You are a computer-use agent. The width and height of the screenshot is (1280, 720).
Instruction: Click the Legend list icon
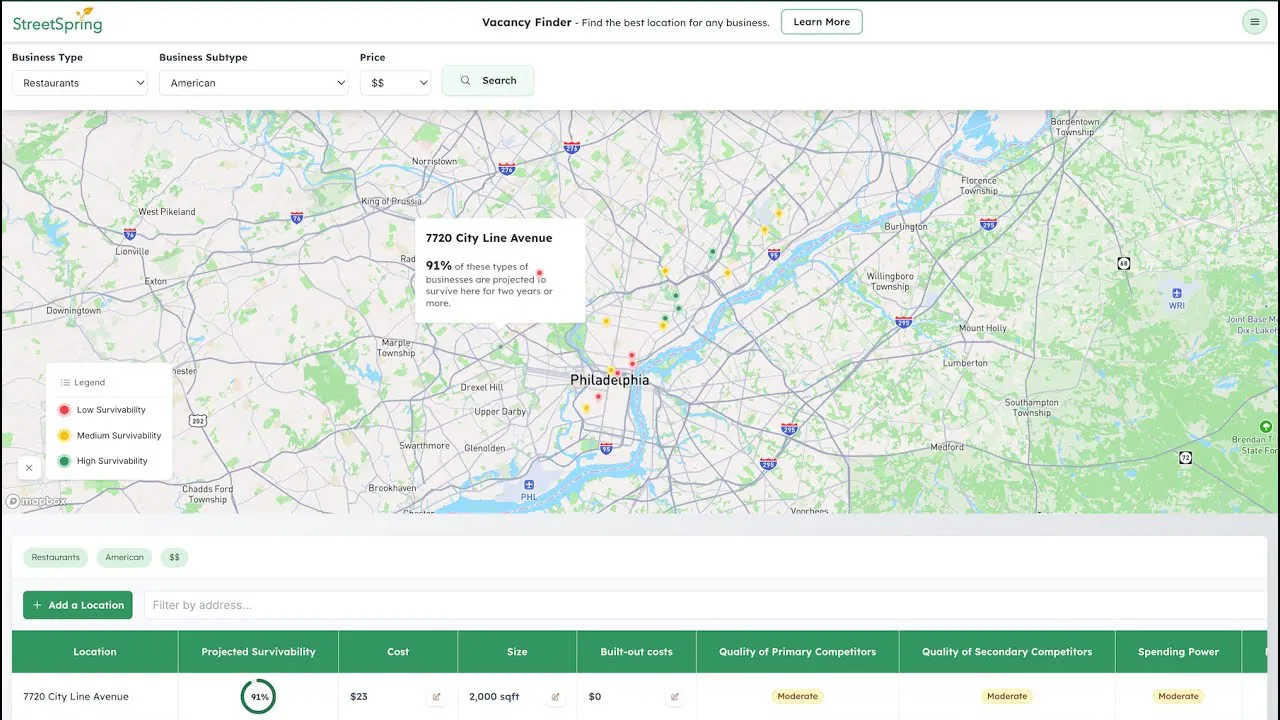pos(65,383)
